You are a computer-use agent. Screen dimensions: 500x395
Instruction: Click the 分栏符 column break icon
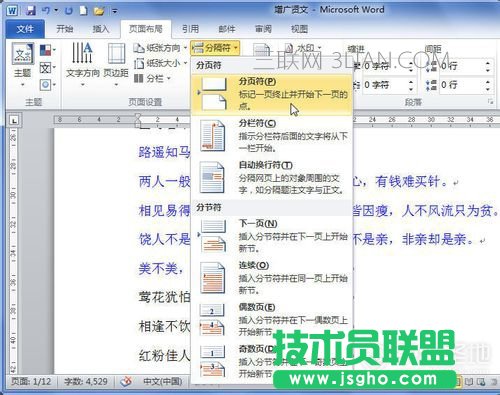tap(212, 136)
